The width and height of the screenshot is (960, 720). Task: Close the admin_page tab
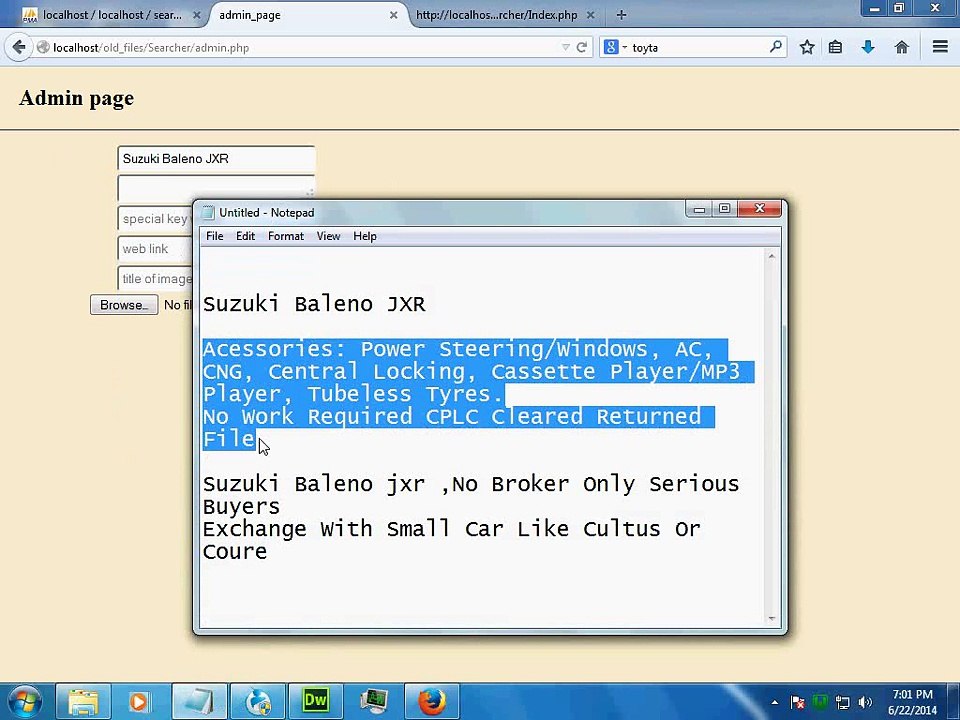point(394,15)
